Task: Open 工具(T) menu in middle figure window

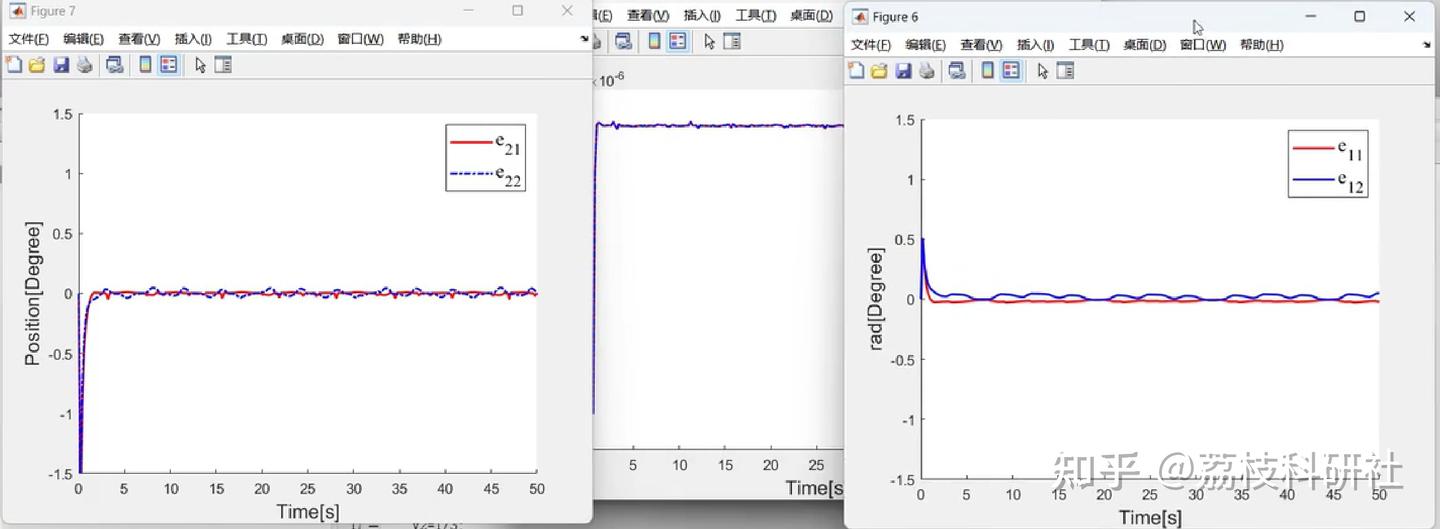Action: [755, 15]
